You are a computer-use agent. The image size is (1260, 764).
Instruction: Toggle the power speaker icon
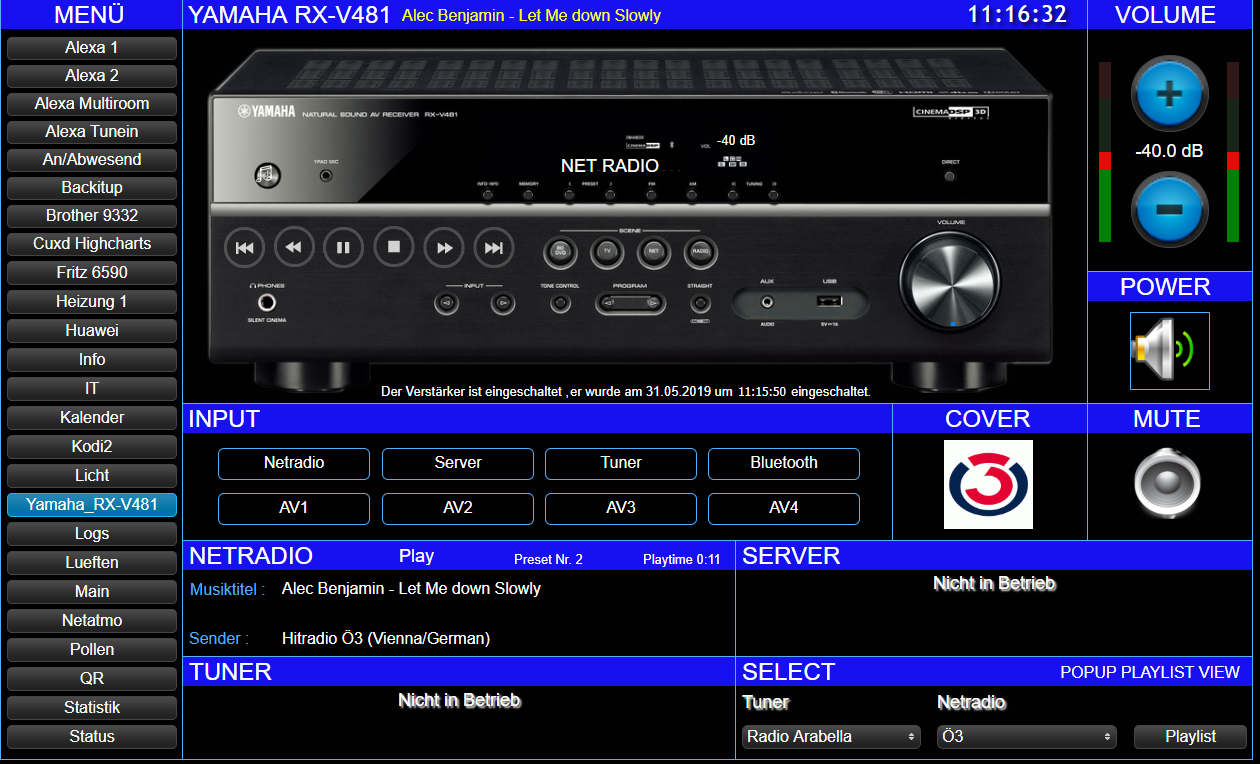(x=1169, y=350)
